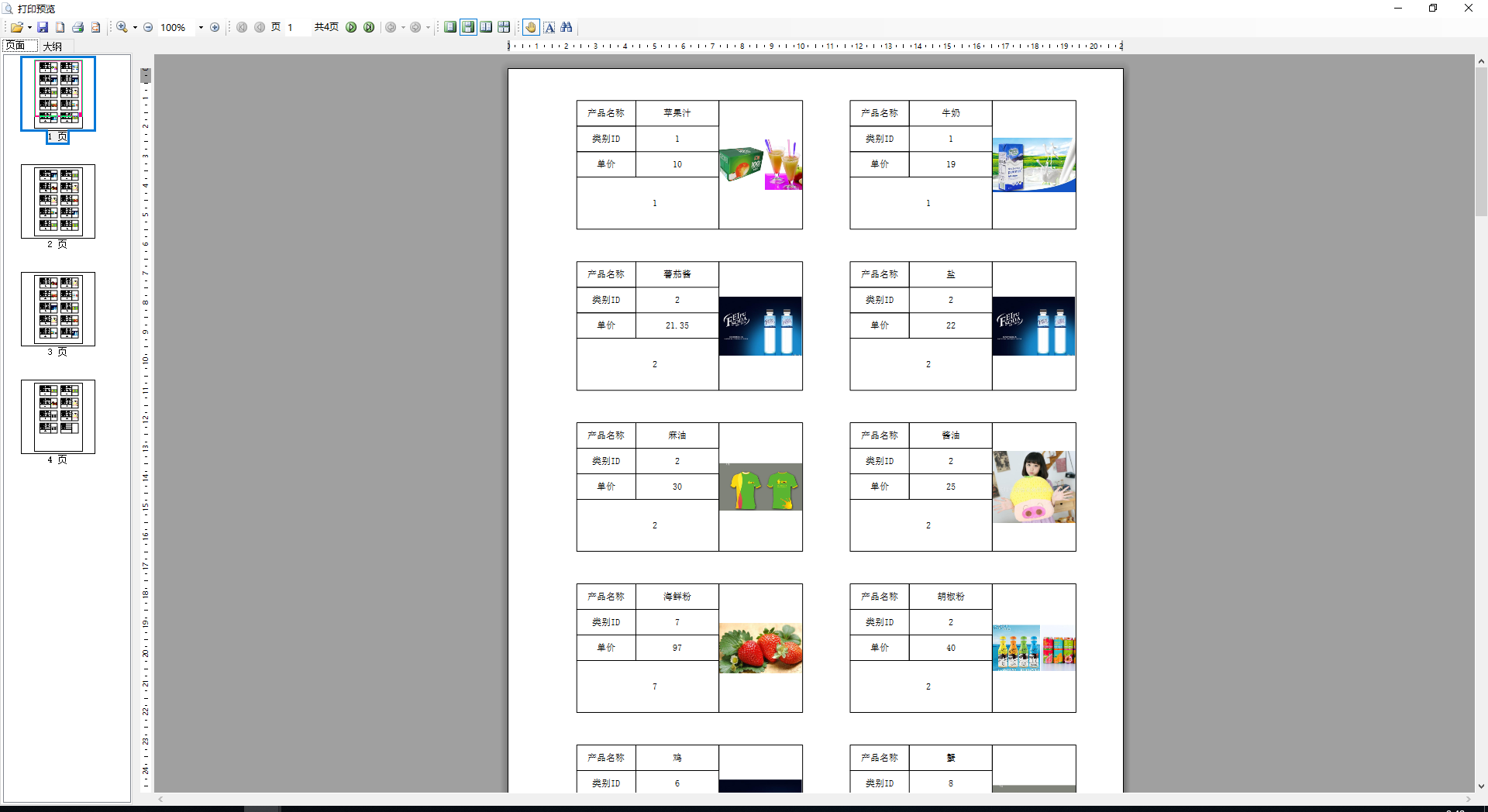The height and width of the screenshot is (812, 1488).
Task: Select the hand pan tool
Action: [531, 27]
